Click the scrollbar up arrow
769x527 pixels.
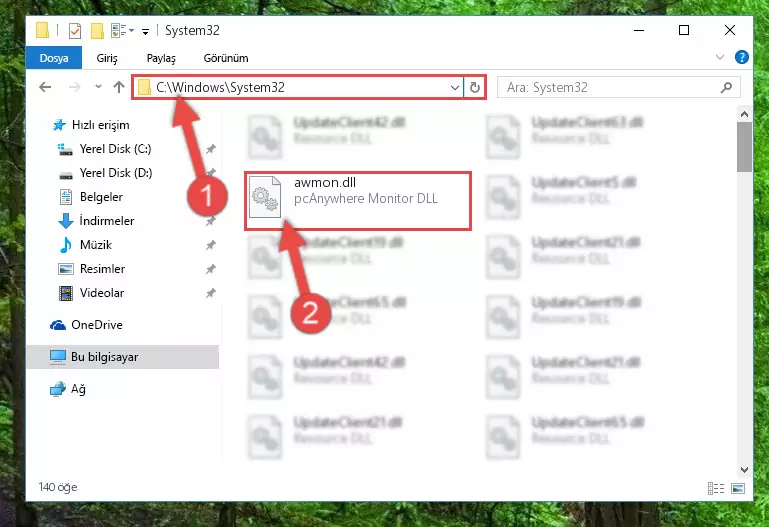(x=744, y=114)
